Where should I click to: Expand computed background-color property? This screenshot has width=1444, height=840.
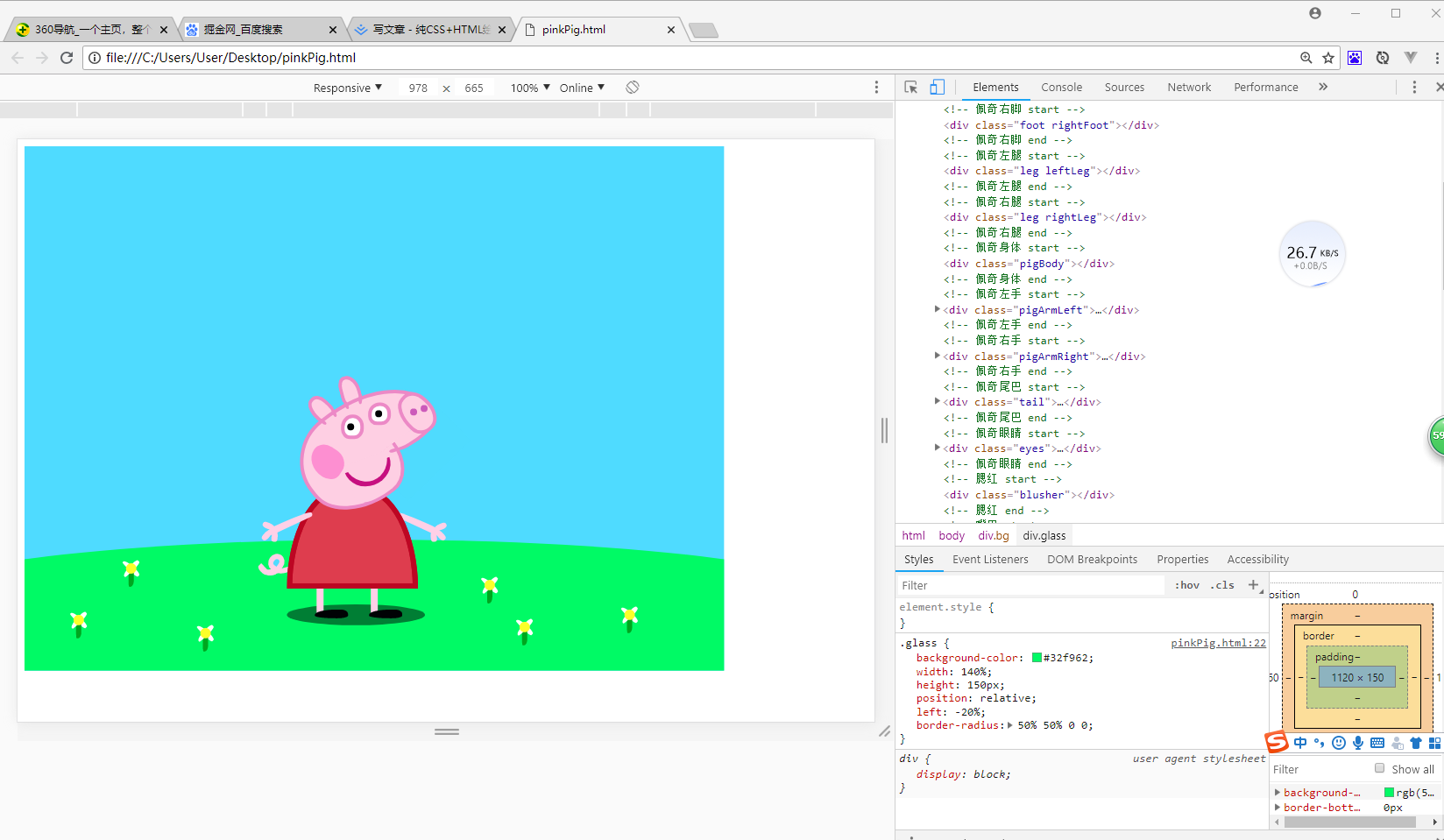(1278, 792)
